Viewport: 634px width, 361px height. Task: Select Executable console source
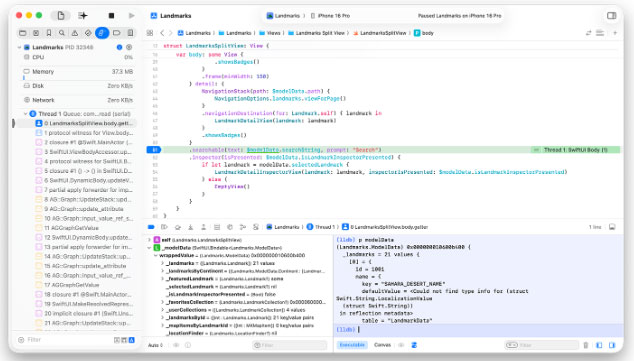click(x=352, y=345)
